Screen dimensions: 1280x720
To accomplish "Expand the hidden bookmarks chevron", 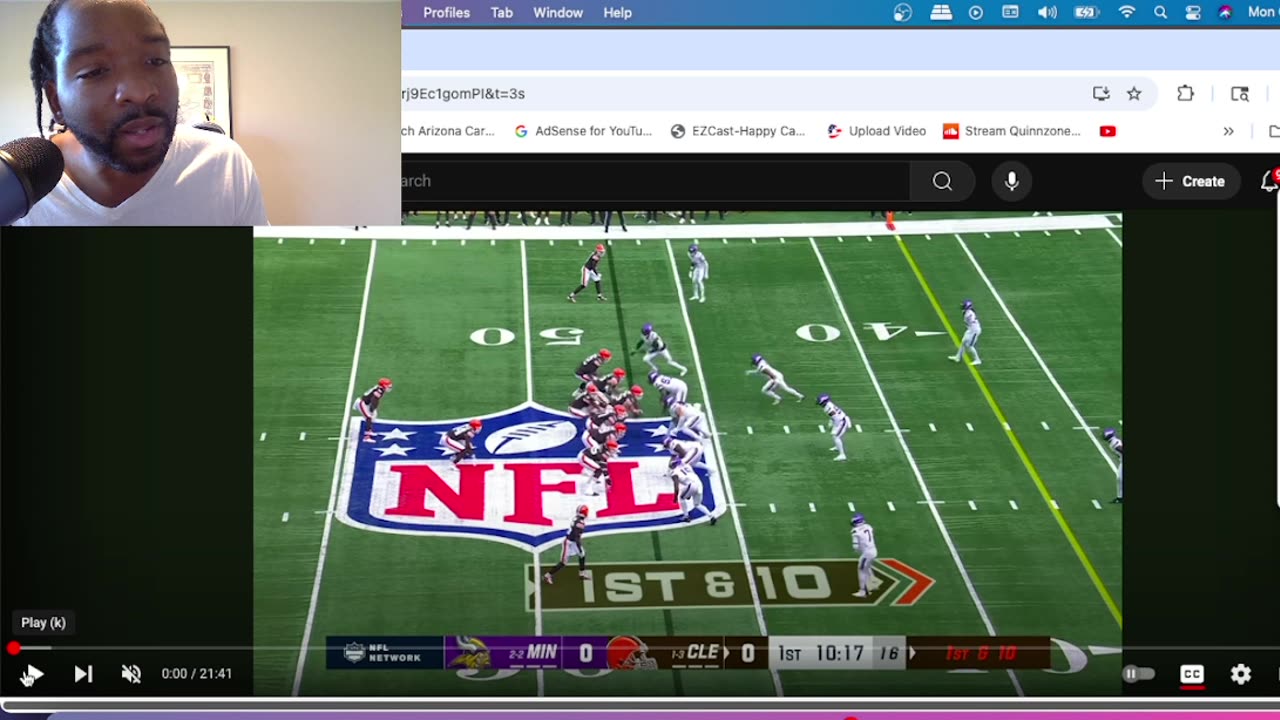I will [1228, 131].
